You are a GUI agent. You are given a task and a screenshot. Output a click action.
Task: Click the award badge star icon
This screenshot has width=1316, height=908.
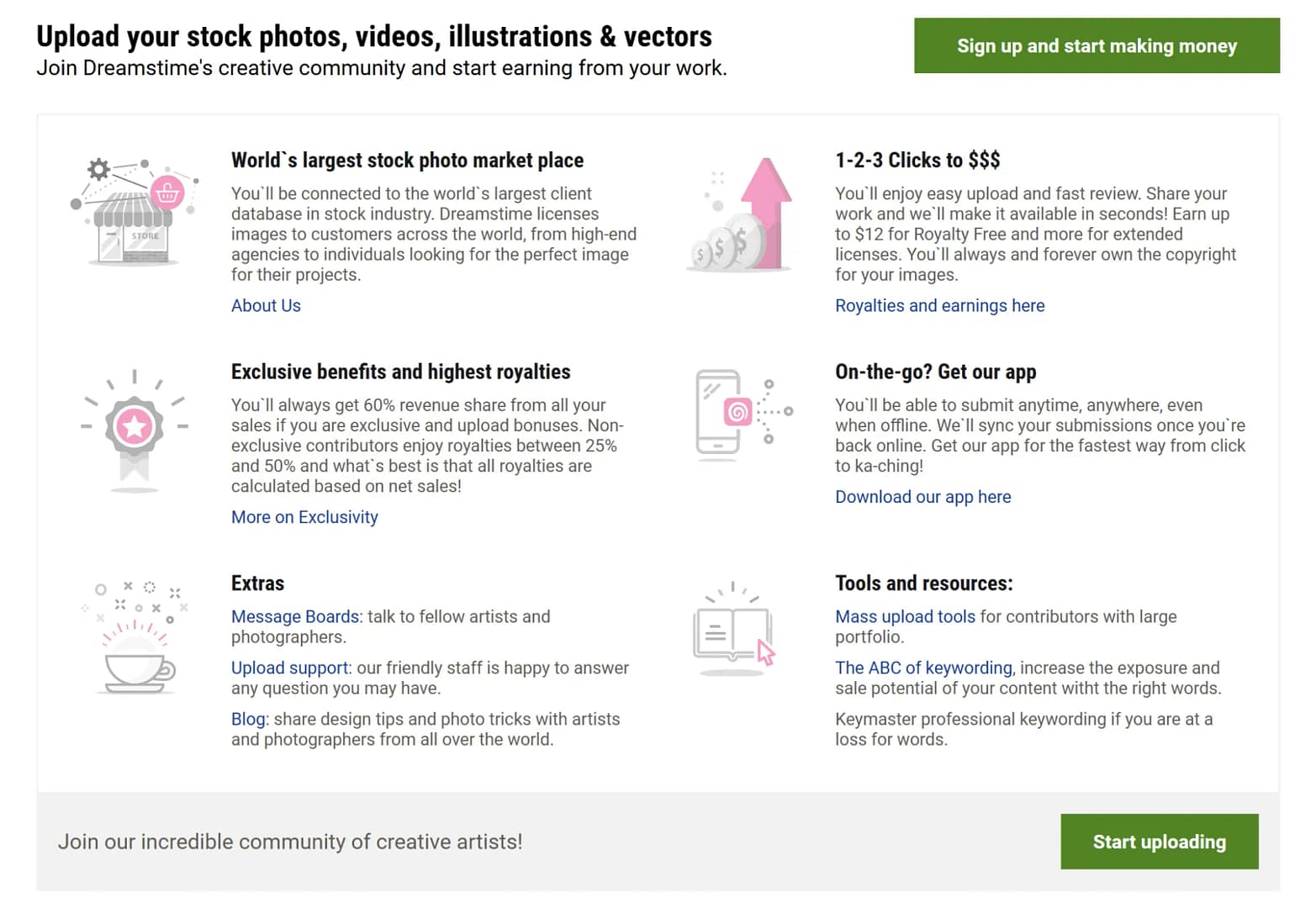tap(135, 428)
